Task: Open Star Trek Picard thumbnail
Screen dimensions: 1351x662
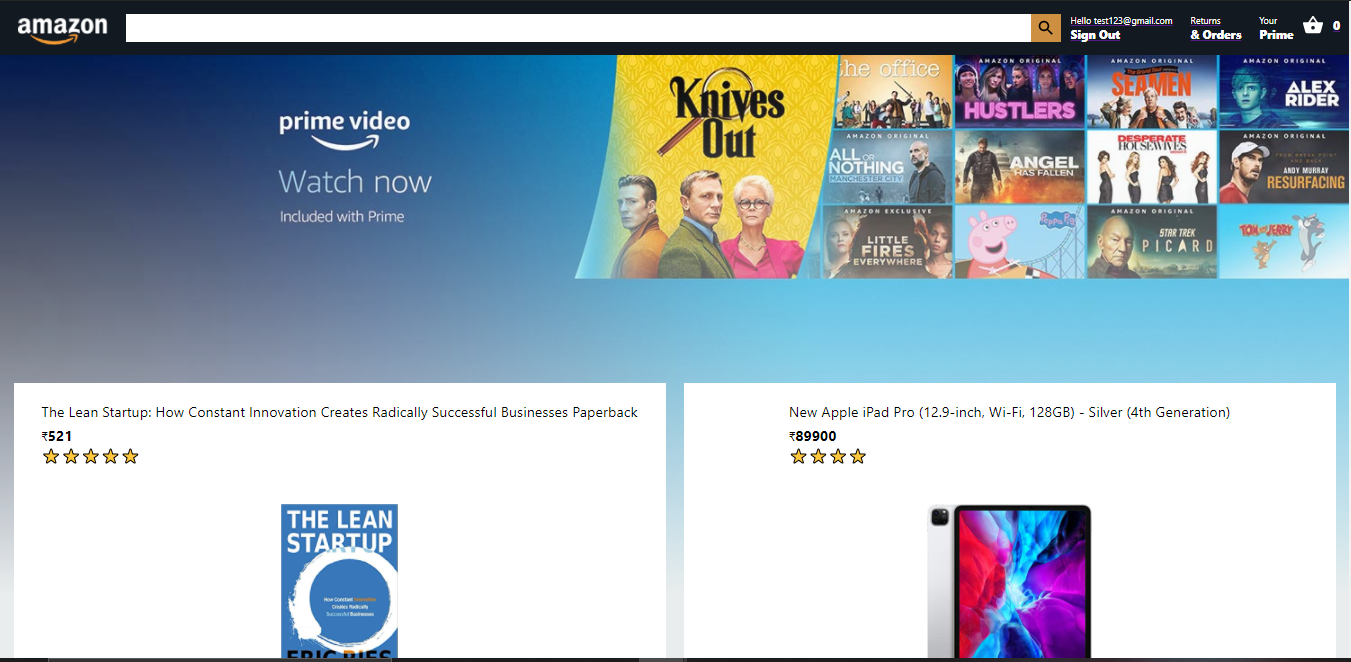Action: [x=1152, y=242]
